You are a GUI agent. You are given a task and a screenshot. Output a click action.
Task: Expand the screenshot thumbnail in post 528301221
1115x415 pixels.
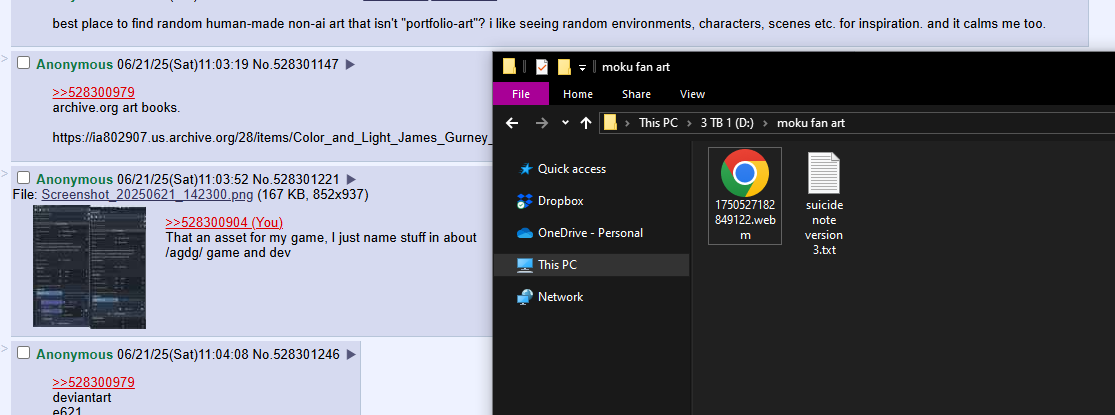[x=89, y=267]
